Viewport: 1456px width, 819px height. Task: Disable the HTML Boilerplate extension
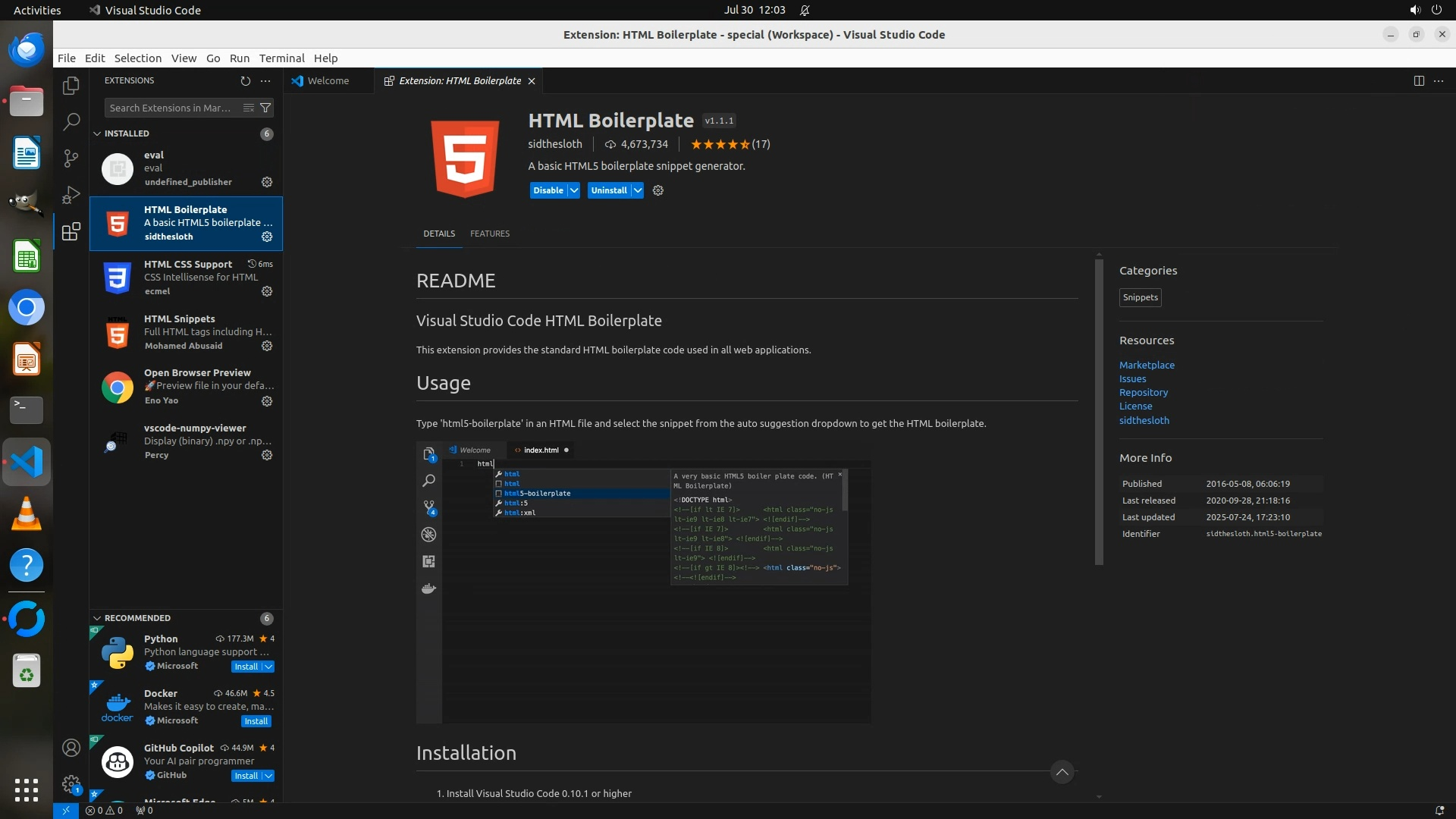coord(548,190)
